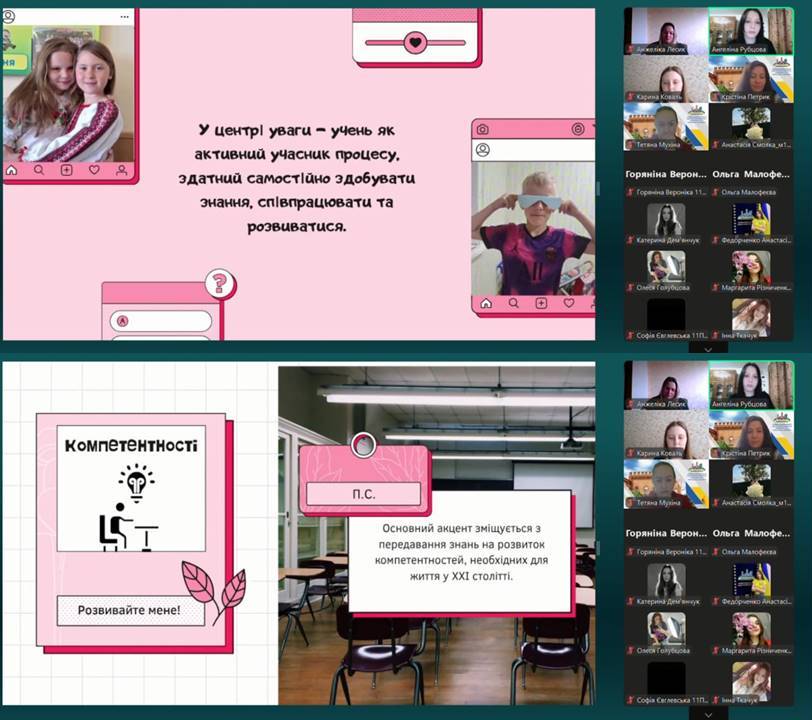Select Ангеліна Рубцова's video tile beside the Компетентності slide

751,386
